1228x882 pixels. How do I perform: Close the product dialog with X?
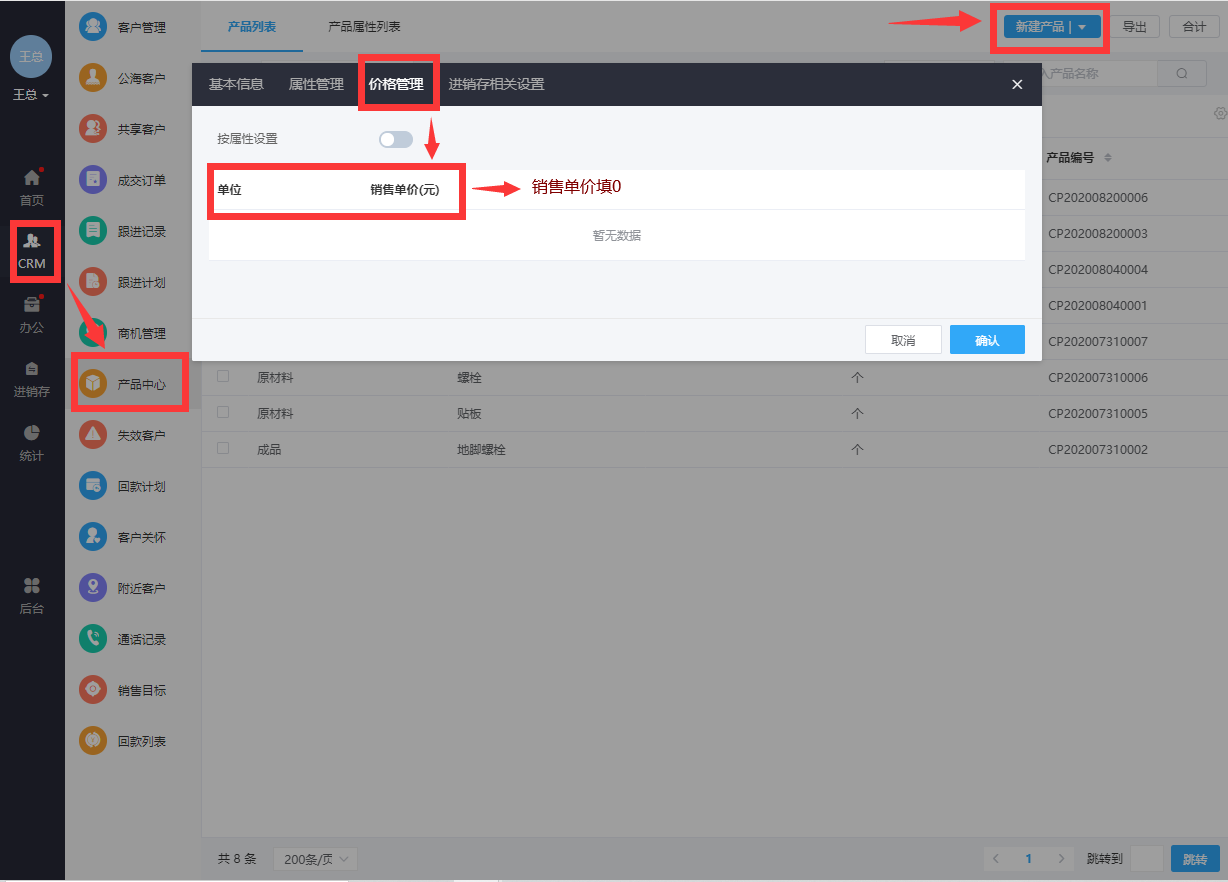coord(1017,85)
